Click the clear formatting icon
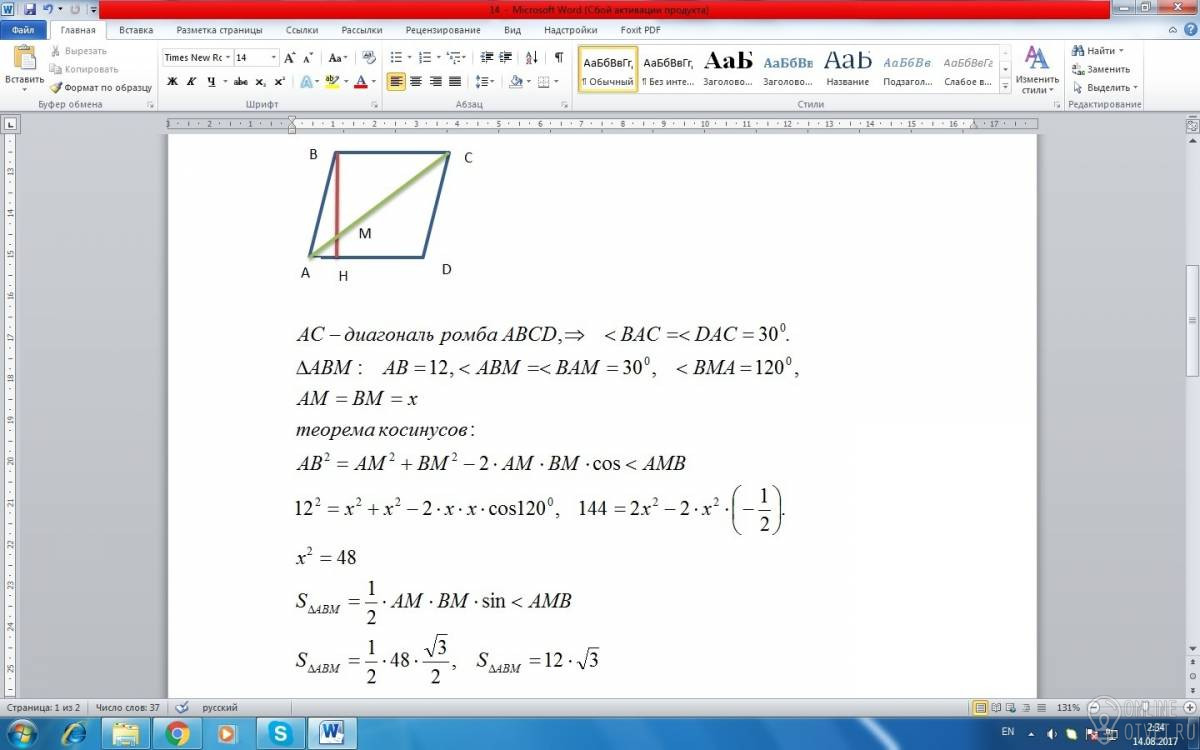This screenshot has height=750, width=1200. (x=368, y=58)
